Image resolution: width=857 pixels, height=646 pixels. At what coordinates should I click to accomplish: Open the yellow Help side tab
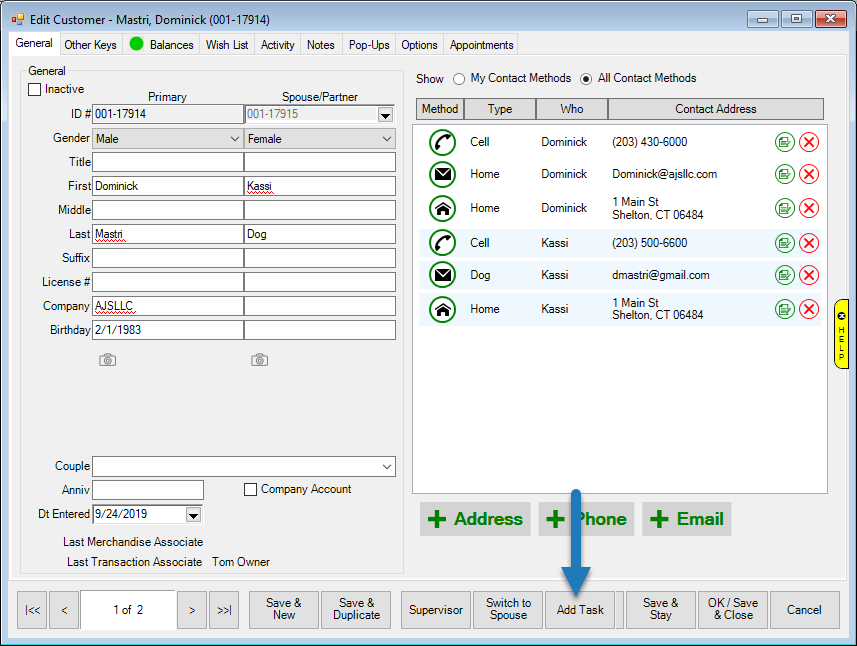click(x=842, y=334)
